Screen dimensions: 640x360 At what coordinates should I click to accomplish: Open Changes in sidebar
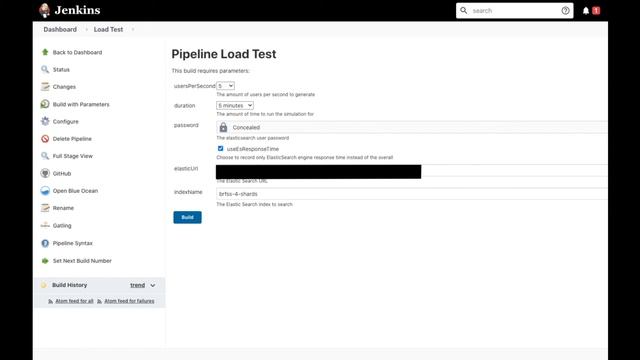coord(64,87)
